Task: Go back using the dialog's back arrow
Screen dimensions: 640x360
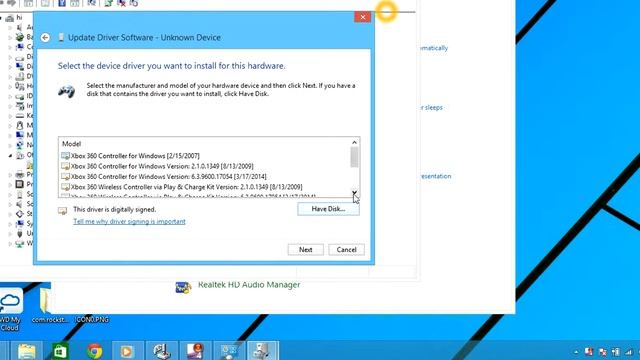Action: pos(45,38)
